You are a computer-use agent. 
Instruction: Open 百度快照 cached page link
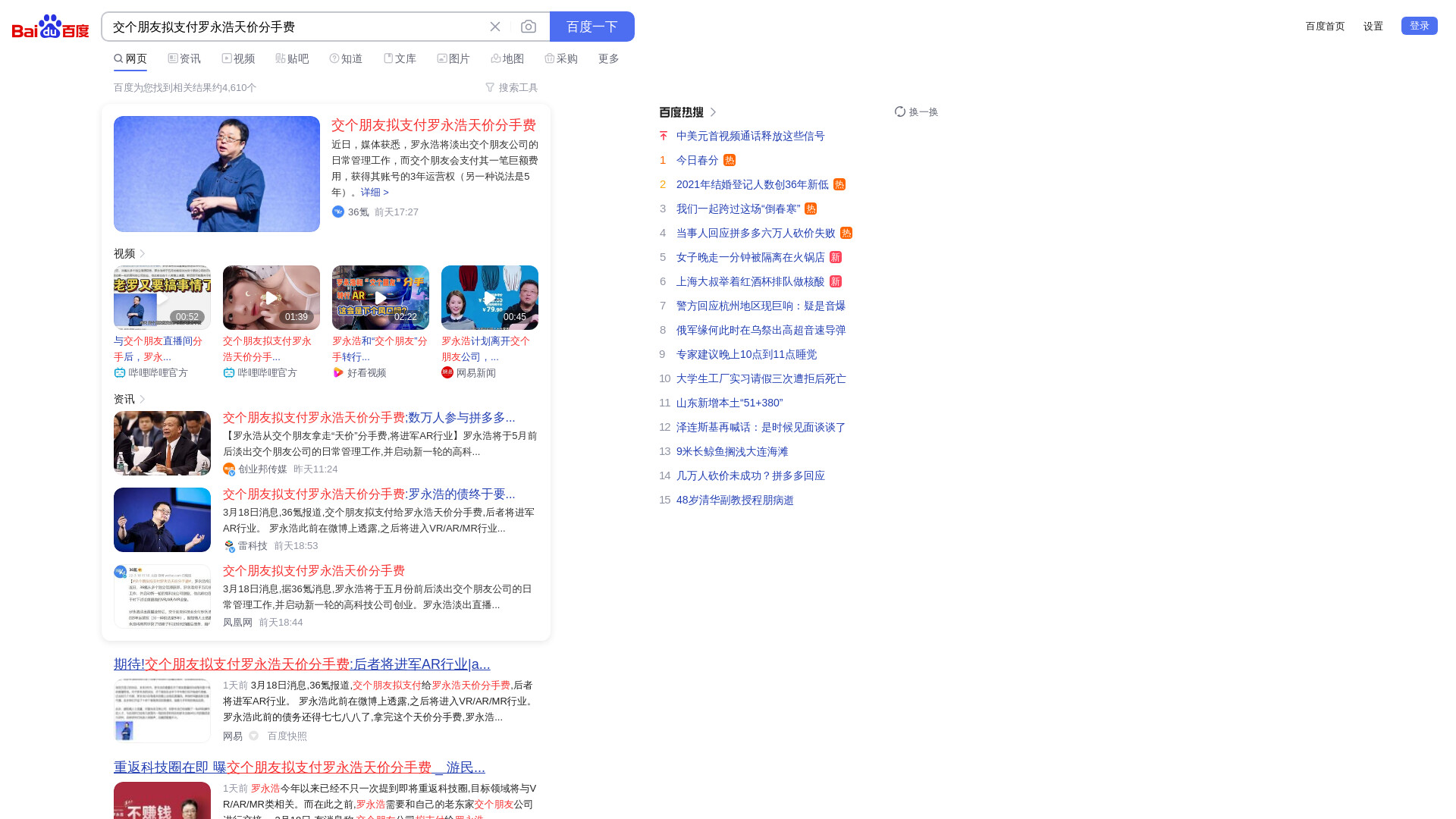point(287,736)
